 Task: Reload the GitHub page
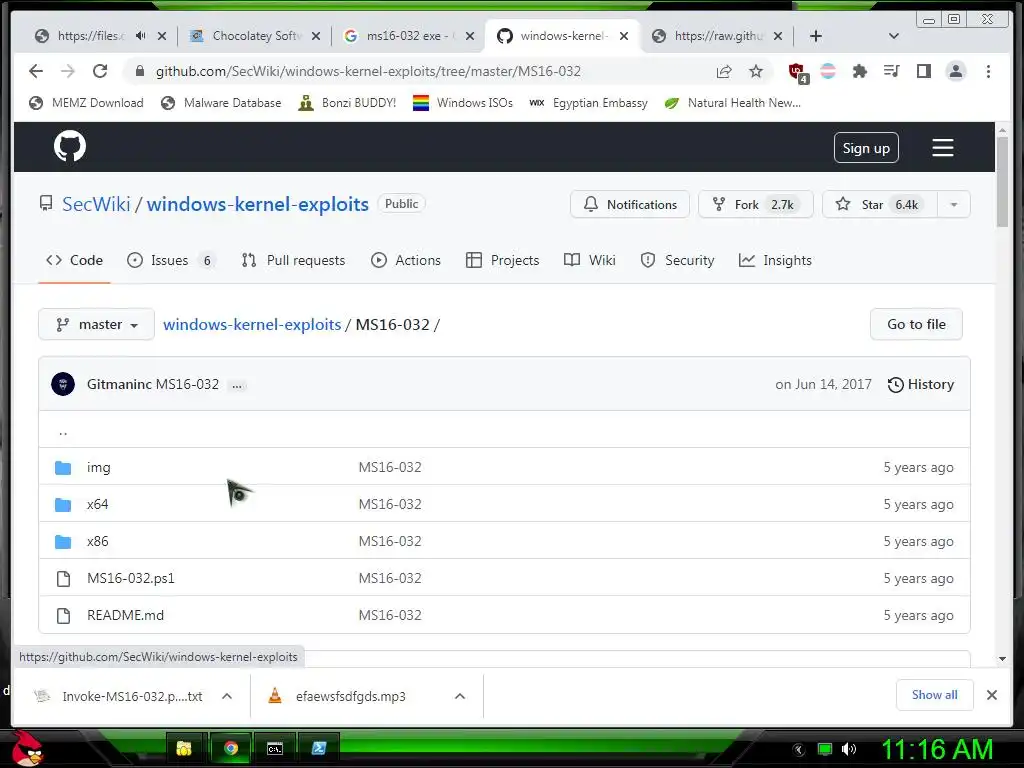tap(100, 71)
